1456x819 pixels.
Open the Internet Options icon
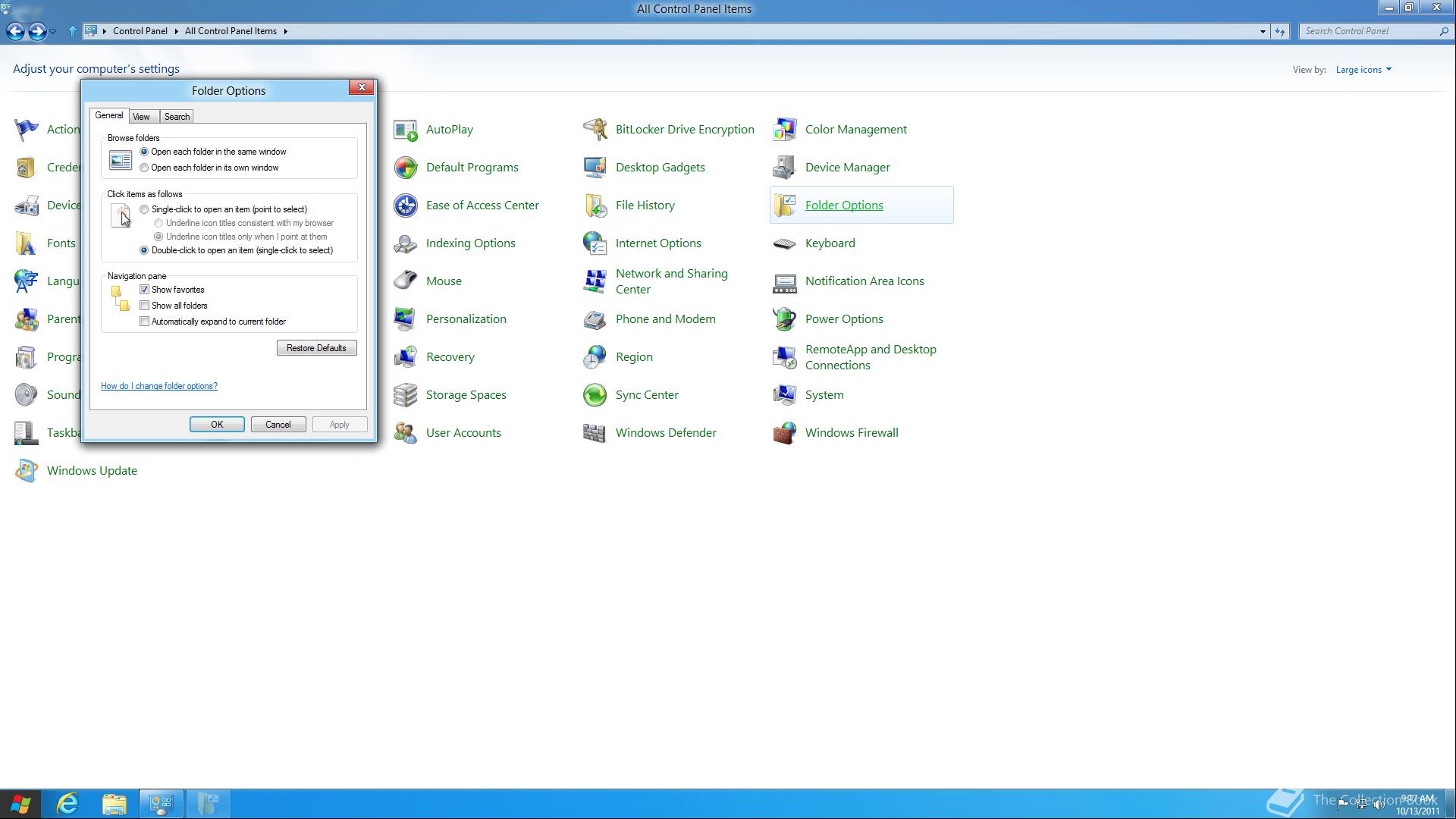(595, 243)
